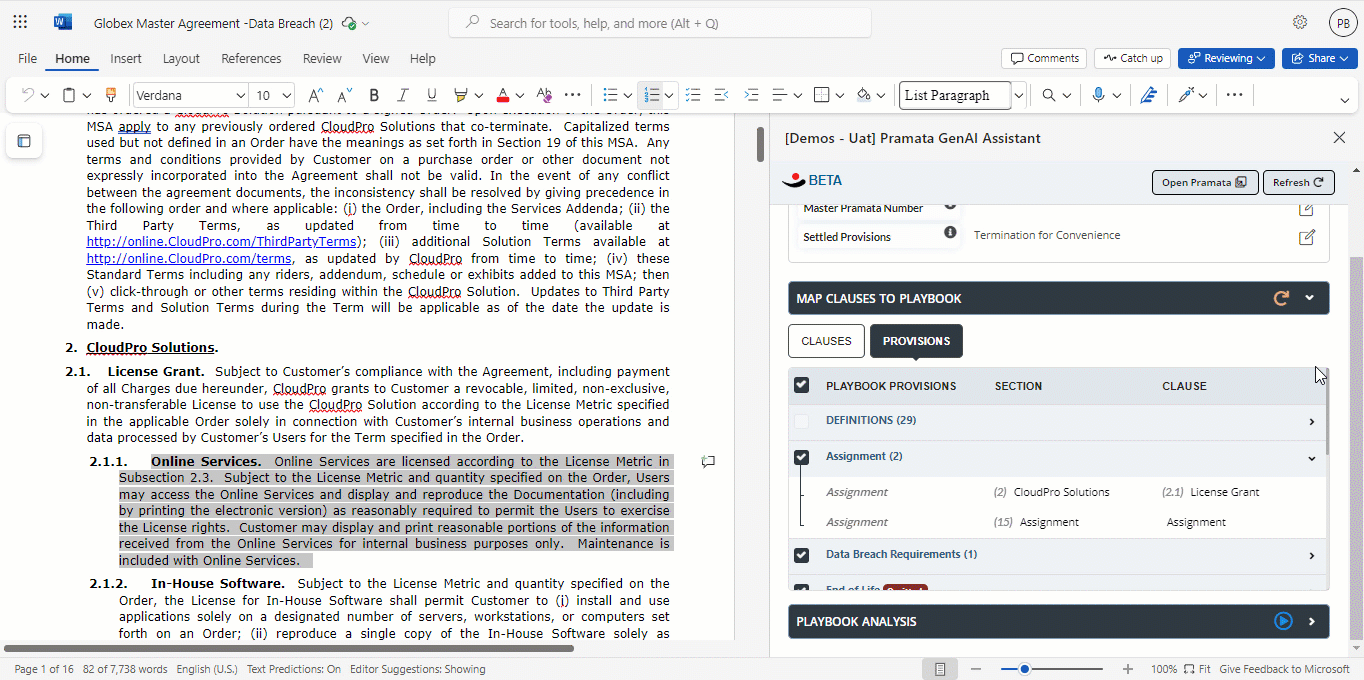Screen dimensions: 1364x680
Task: Open the styles dropdown showing List Paragraph
Action: click(x=1019, y=95)
